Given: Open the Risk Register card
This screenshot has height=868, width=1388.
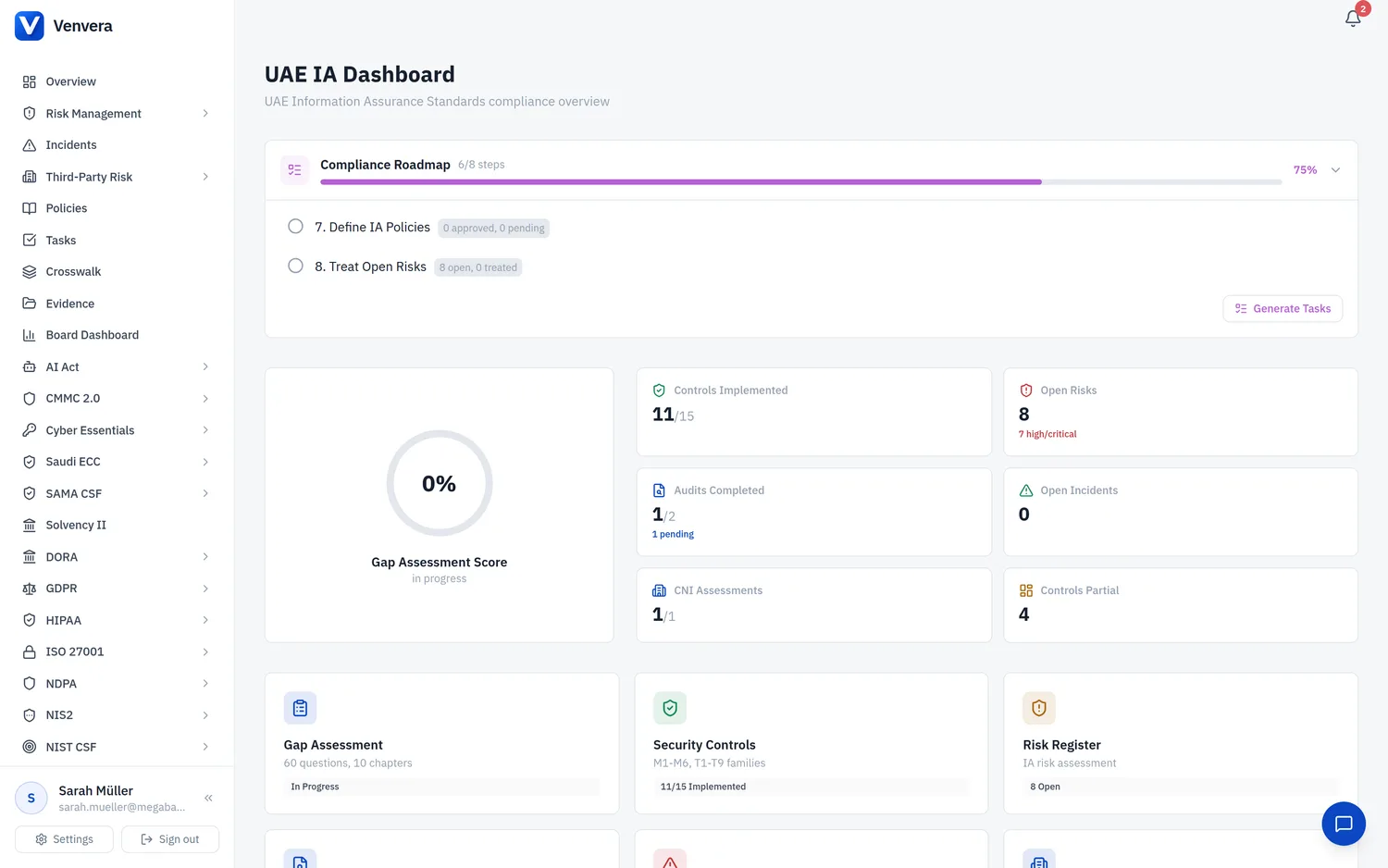Looking at the screenshot, I should [x=1181, y=744].
